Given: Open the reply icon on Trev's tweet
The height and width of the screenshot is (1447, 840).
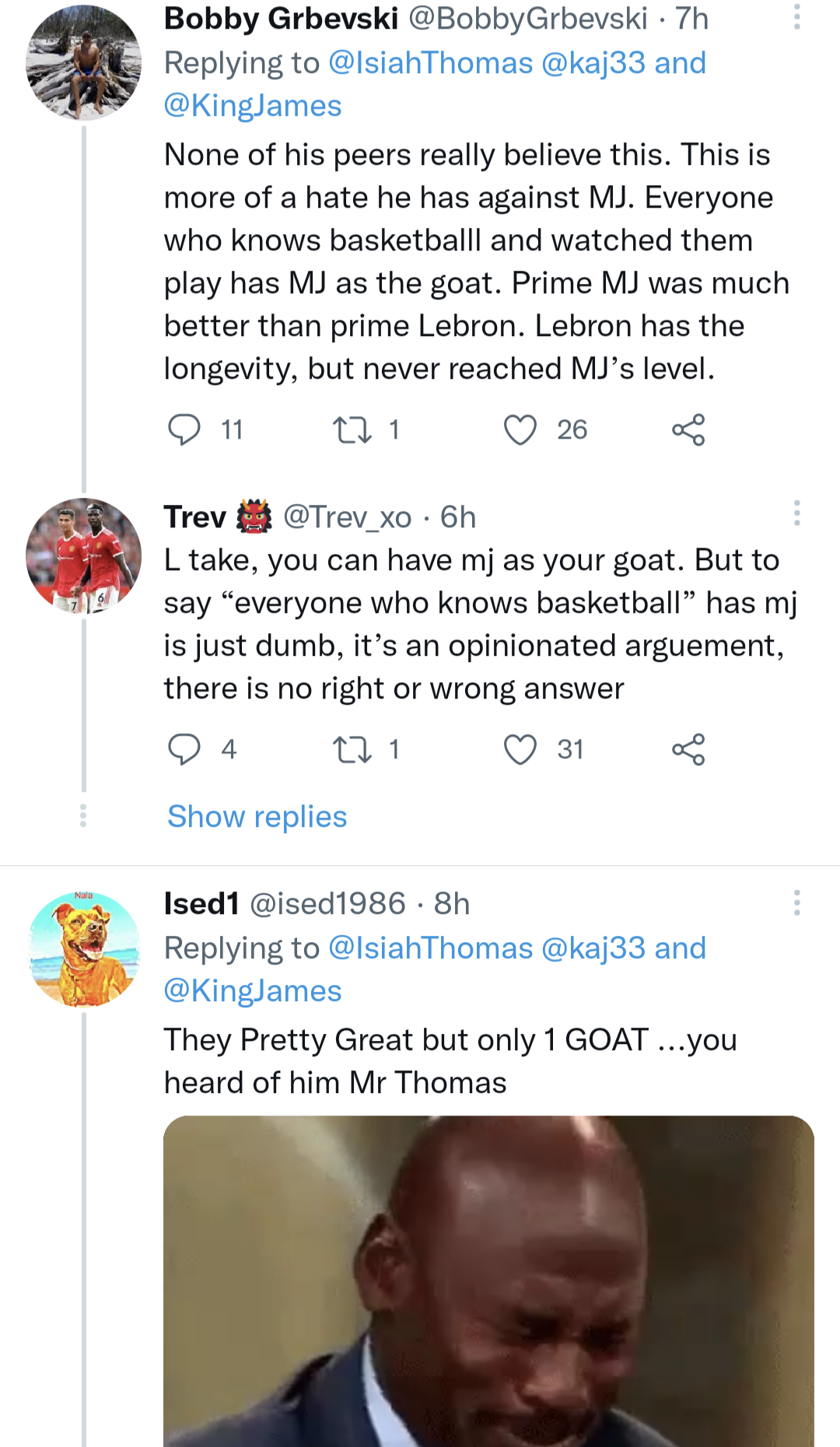Looking at the screenshot, I should [x=187, y=749].
